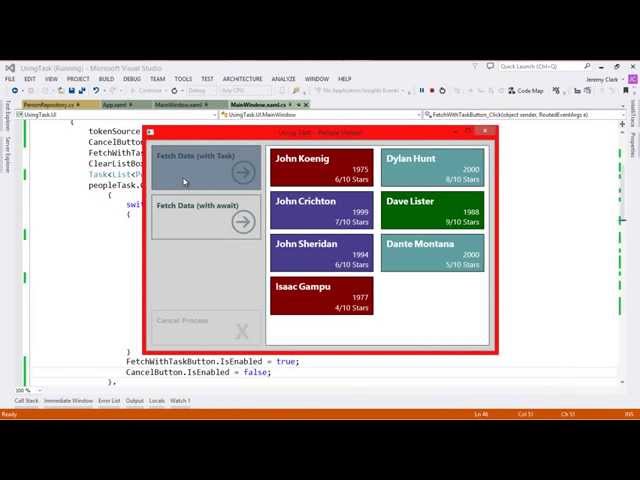Open the Output tab

click(x=134, y=401)
